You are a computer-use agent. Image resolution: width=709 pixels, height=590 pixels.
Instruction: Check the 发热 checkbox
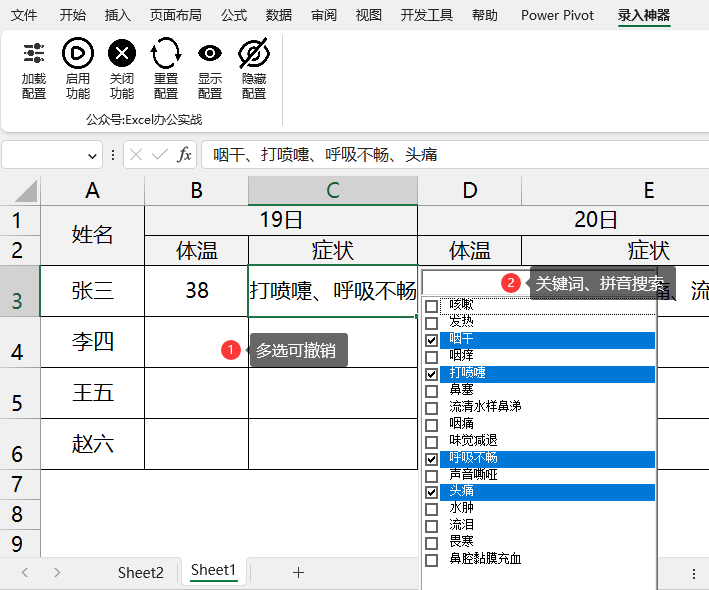click(x=432, y=323)
